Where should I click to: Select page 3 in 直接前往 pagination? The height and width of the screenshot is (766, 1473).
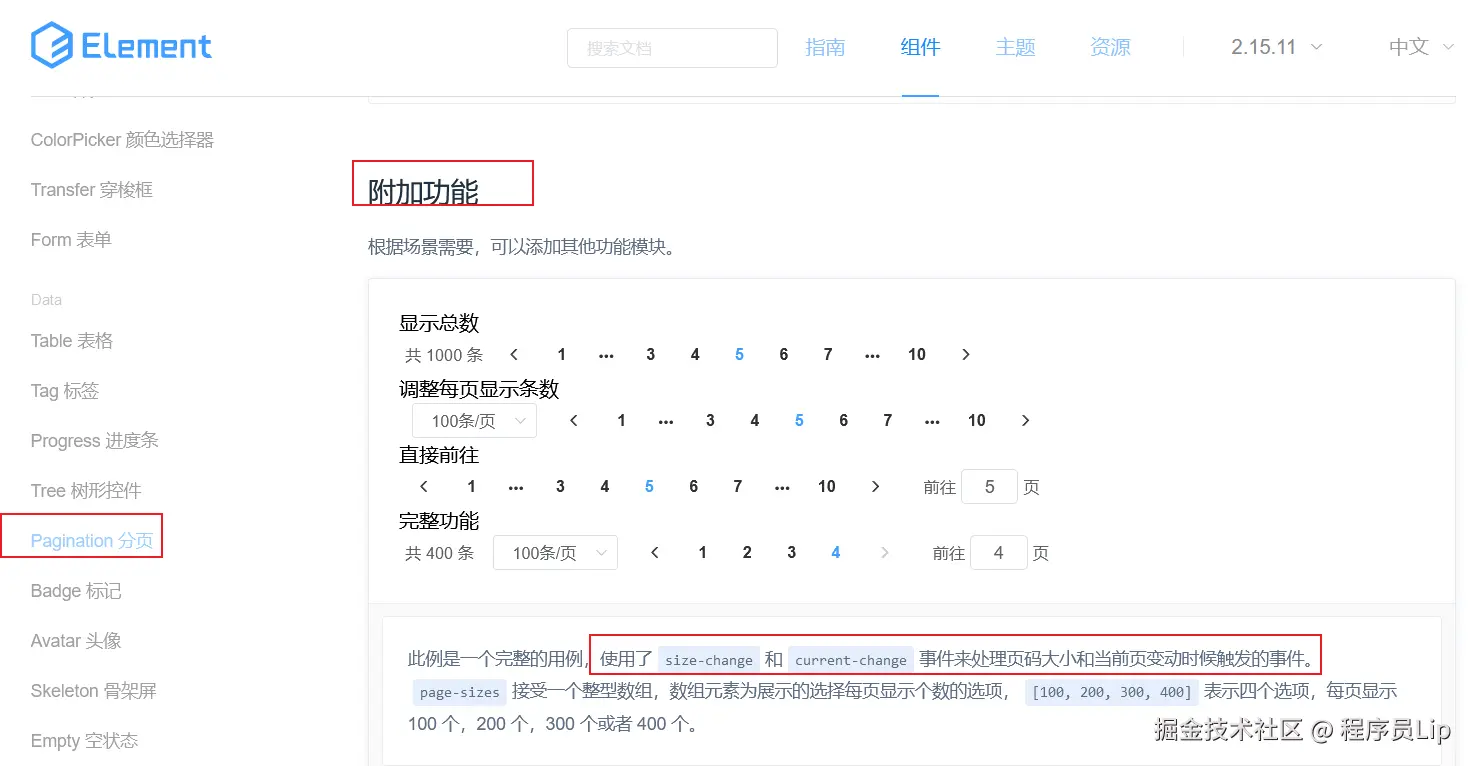click(x=560, y=487)
